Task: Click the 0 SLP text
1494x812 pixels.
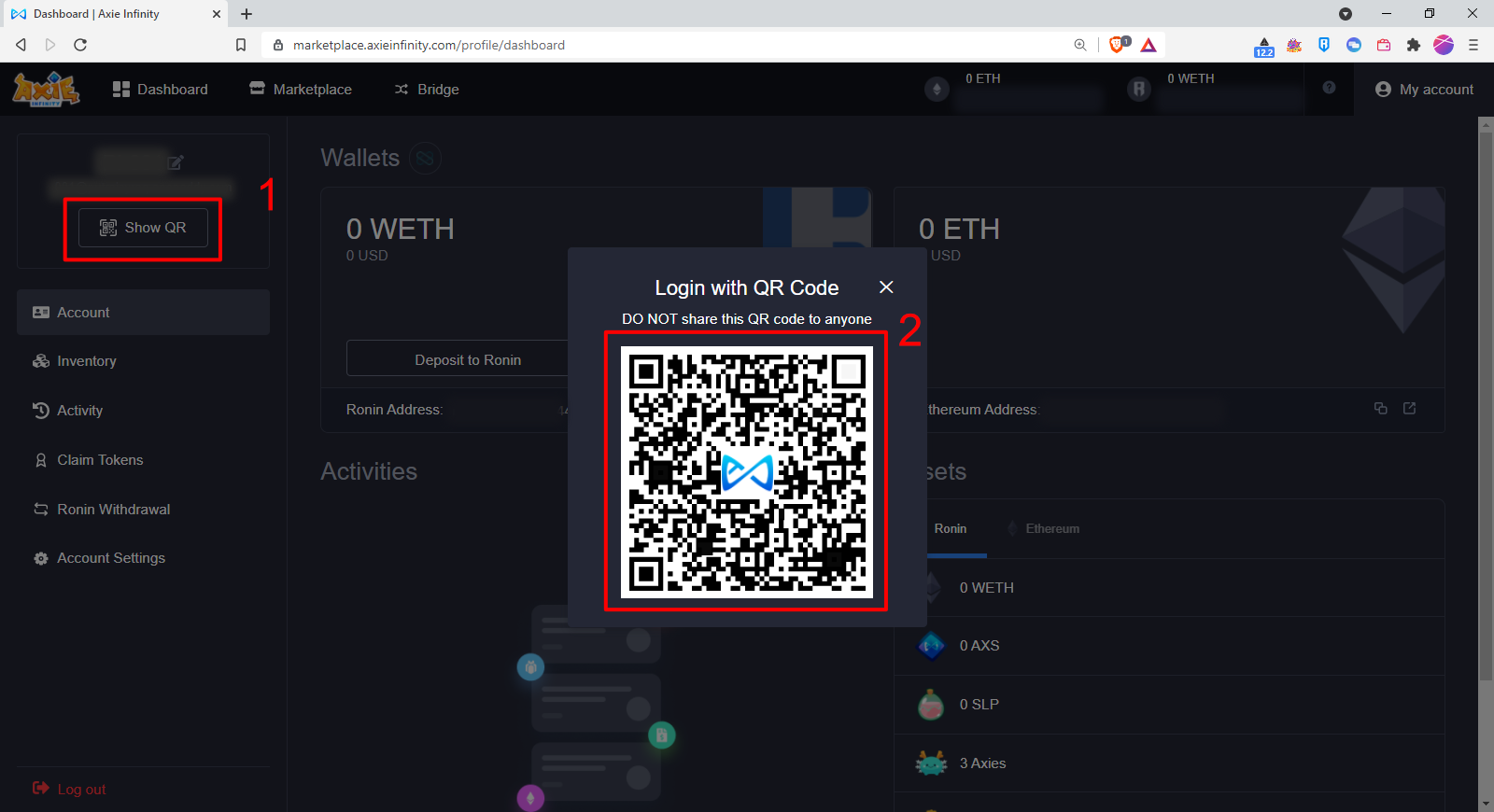Action: (x=980, y=705)
